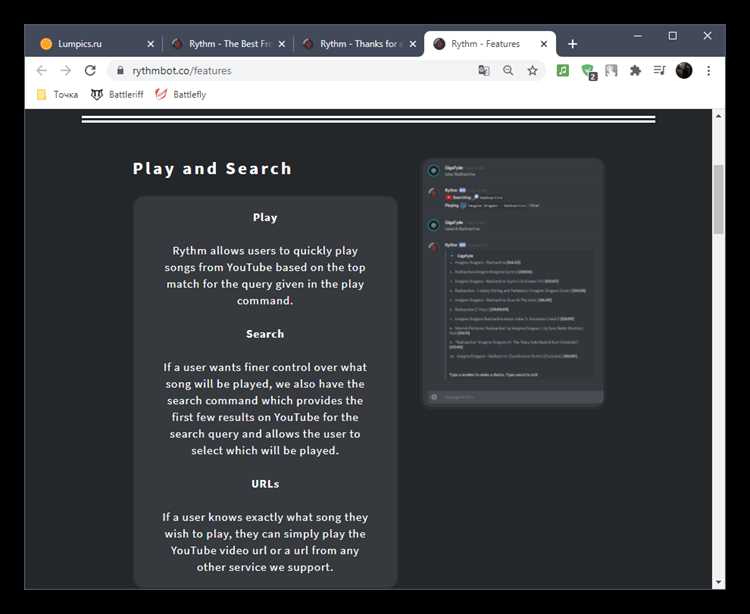
Task: Bookmark this page with the star icon
Action: tap(532, 71)
